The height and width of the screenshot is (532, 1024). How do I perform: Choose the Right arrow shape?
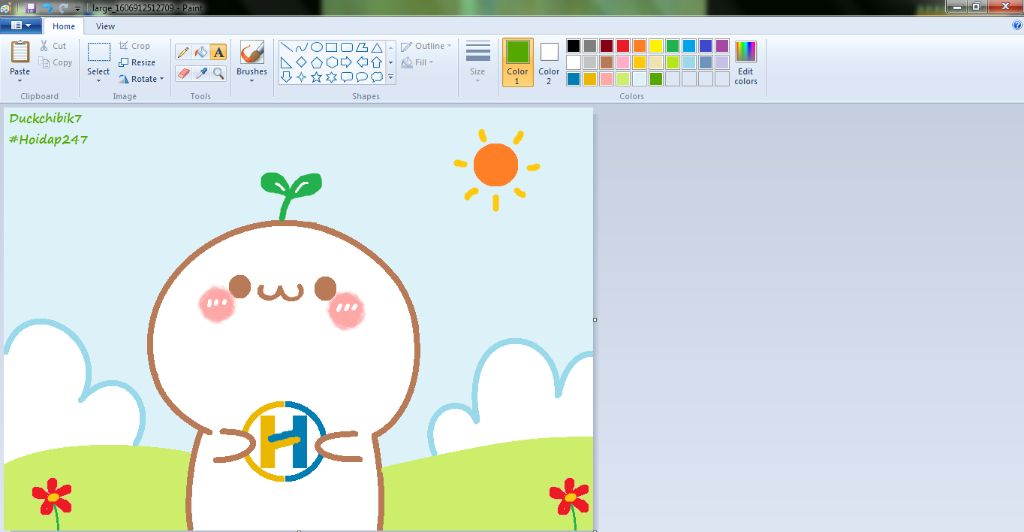(346, 62)
